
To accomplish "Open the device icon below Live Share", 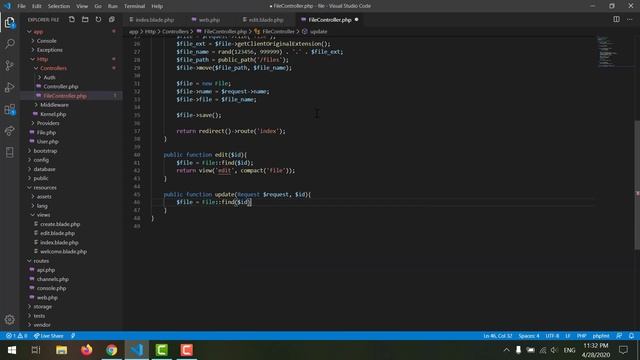I will pos(10,152).
